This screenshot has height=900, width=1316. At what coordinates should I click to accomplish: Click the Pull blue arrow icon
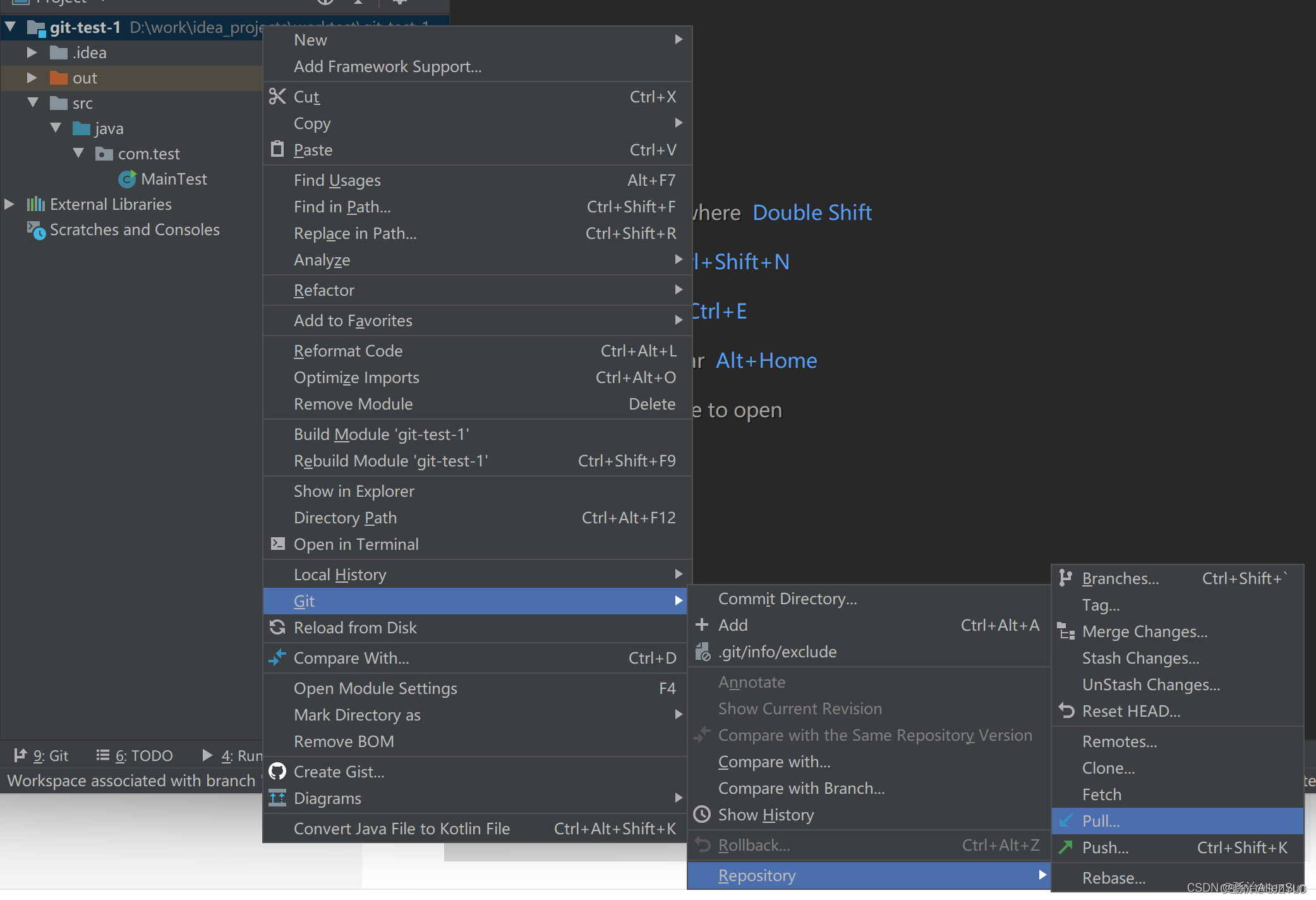point(1066,820)
